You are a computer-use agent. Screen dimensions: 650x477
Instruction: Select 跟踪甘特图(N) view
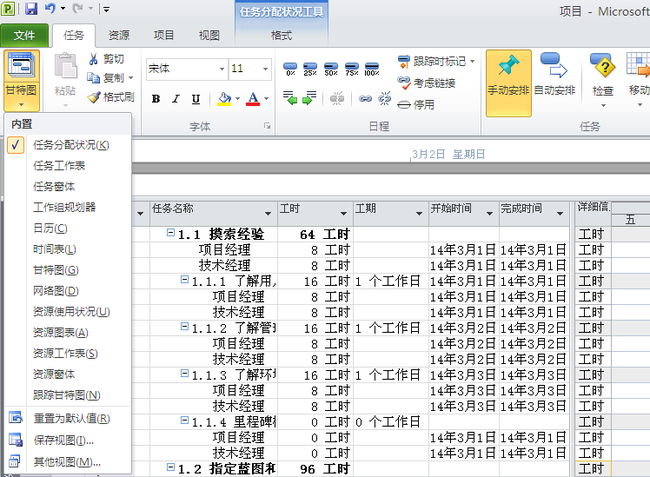coord(68,395)
